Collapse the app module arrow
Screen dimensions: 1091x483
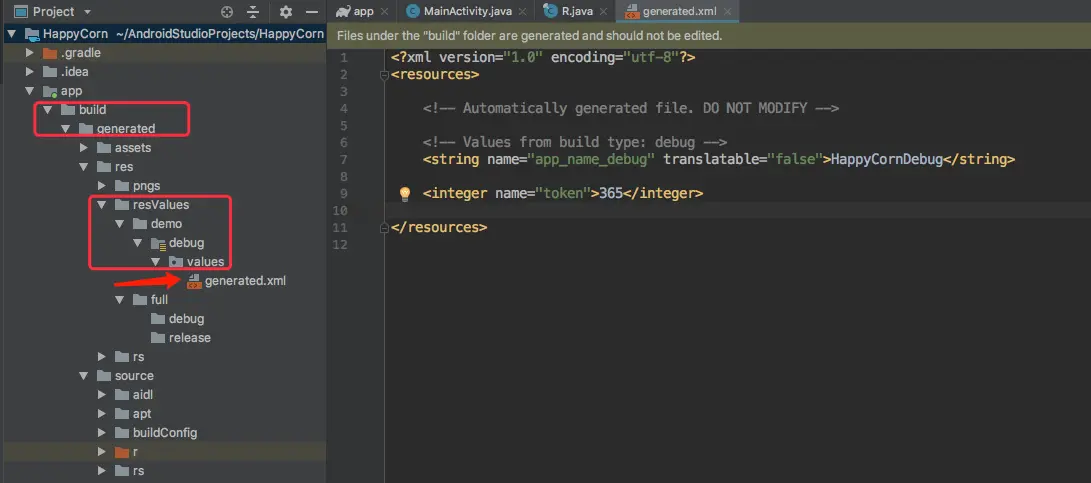coord(29,90)
